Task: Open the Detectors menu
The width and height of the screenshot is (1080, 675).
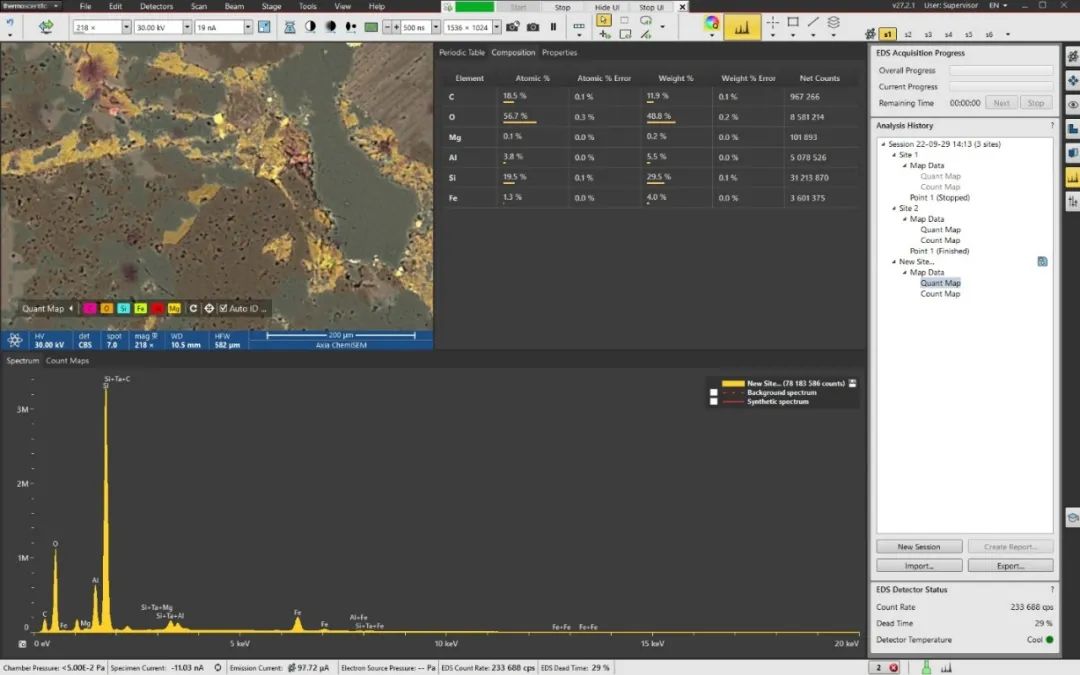Action: [156, 7]
